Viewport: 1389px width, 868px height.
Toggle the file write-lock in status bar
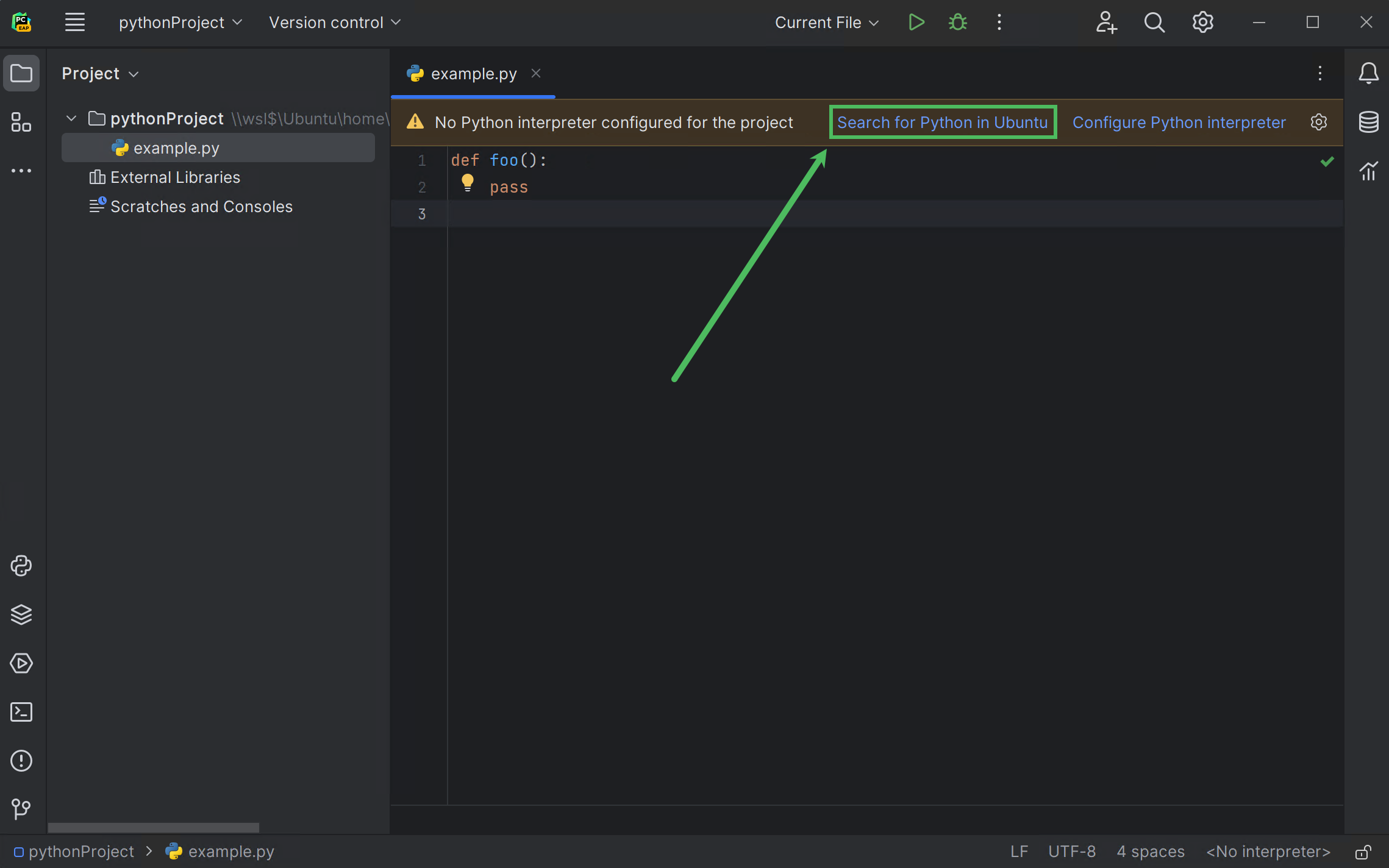[1364, 852]
